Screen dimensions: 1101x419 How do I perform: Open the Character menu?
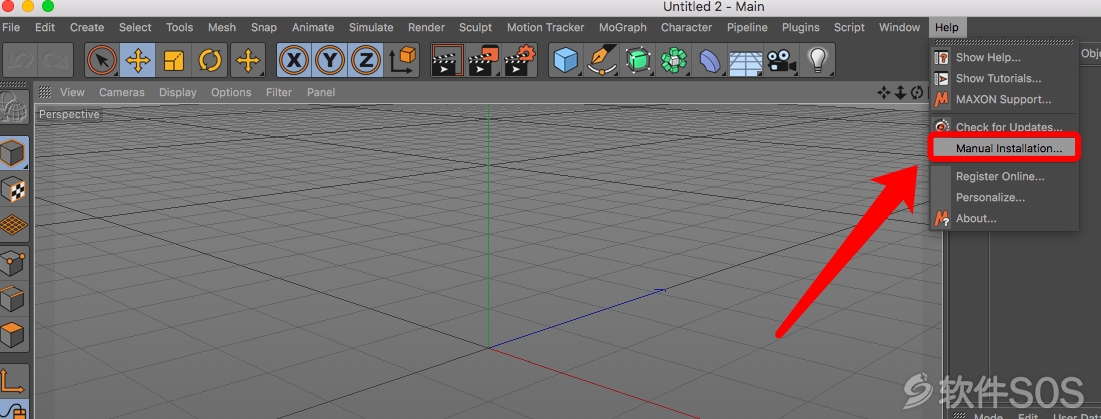click(686, 27)
